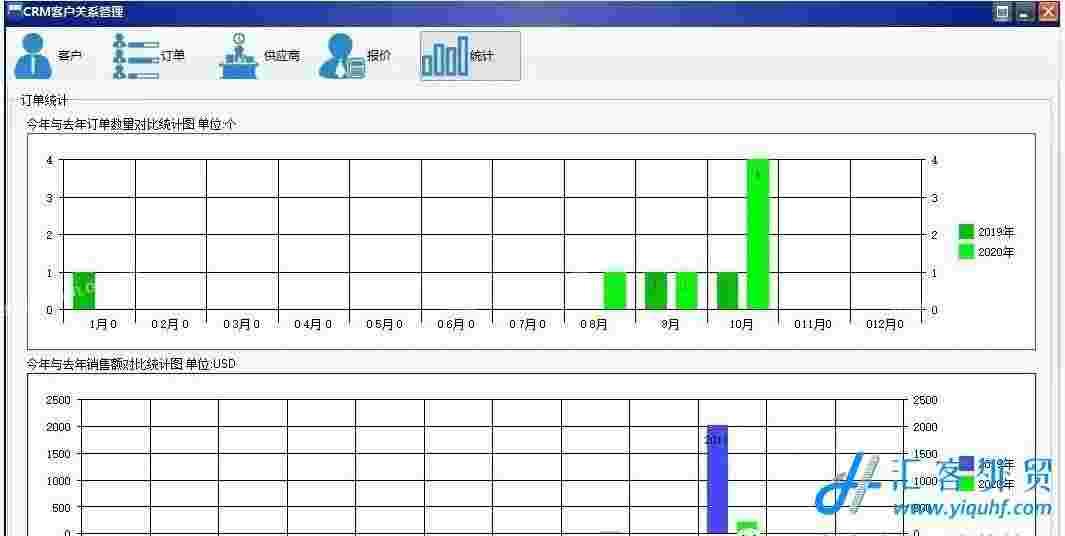Viewport: 1065px width, 536px height.
Task: Click the August 2020 order bar
Action: point(615,291)
